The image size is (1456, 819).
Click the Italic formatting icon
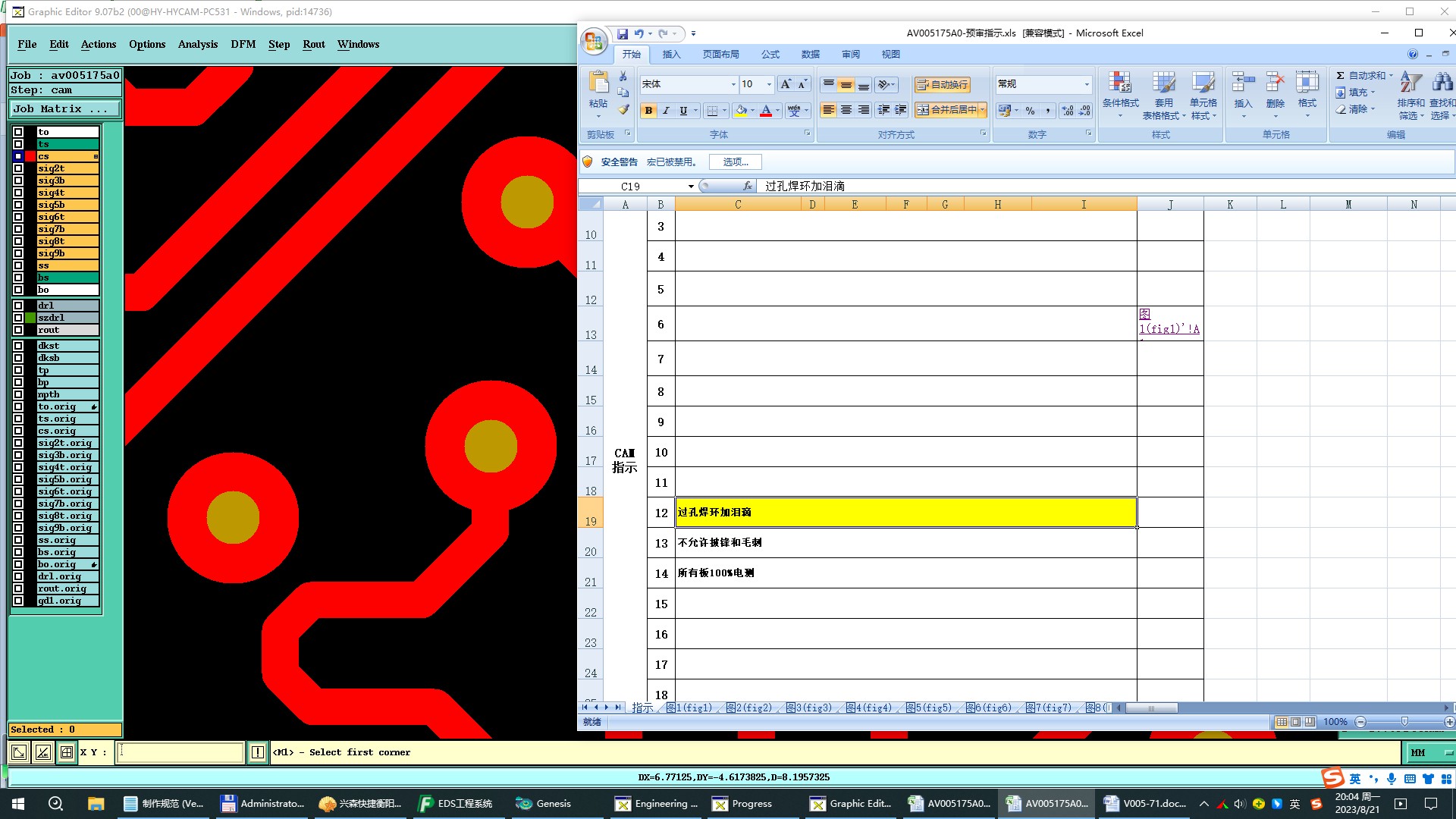tap(666, 111)
